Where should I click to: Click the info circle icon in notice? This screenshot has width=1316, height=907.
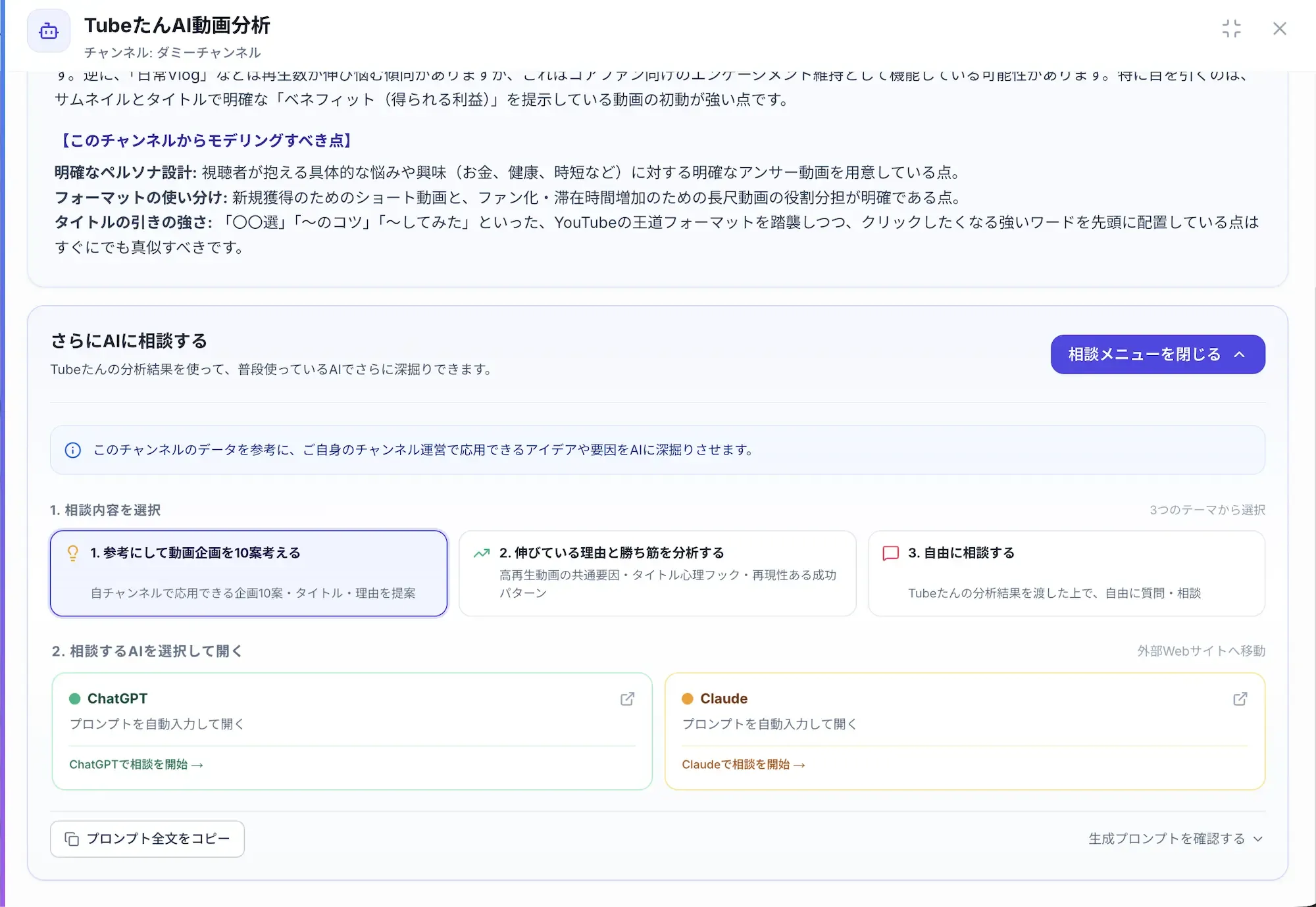pos(72,450)
